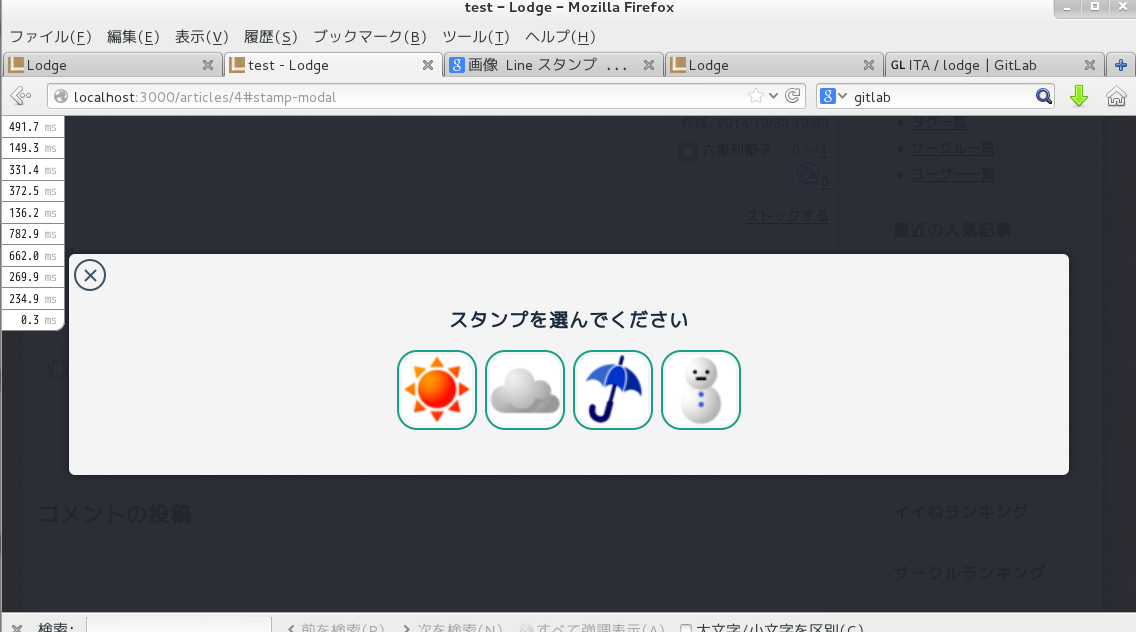Viewport: 1137px width, 632px height.
Task: Open the search engine dropdown
Action: tap(833, 96)
